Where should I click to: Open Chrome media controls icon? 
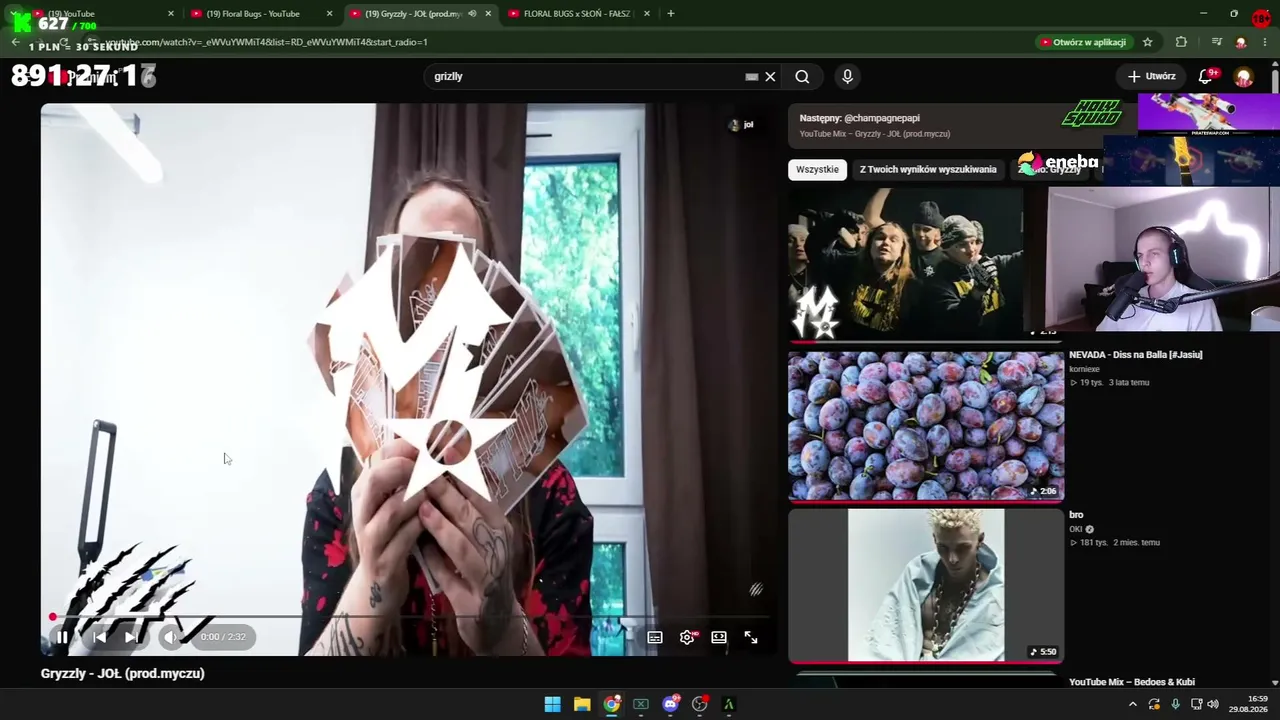point(1216,42)
